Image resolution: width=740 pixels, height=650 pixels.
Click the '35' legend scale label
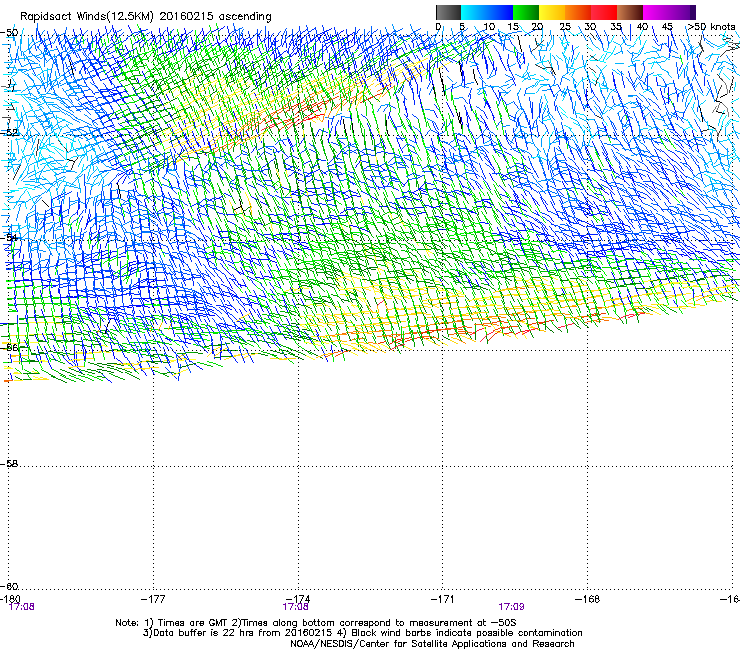click(616, 27)
